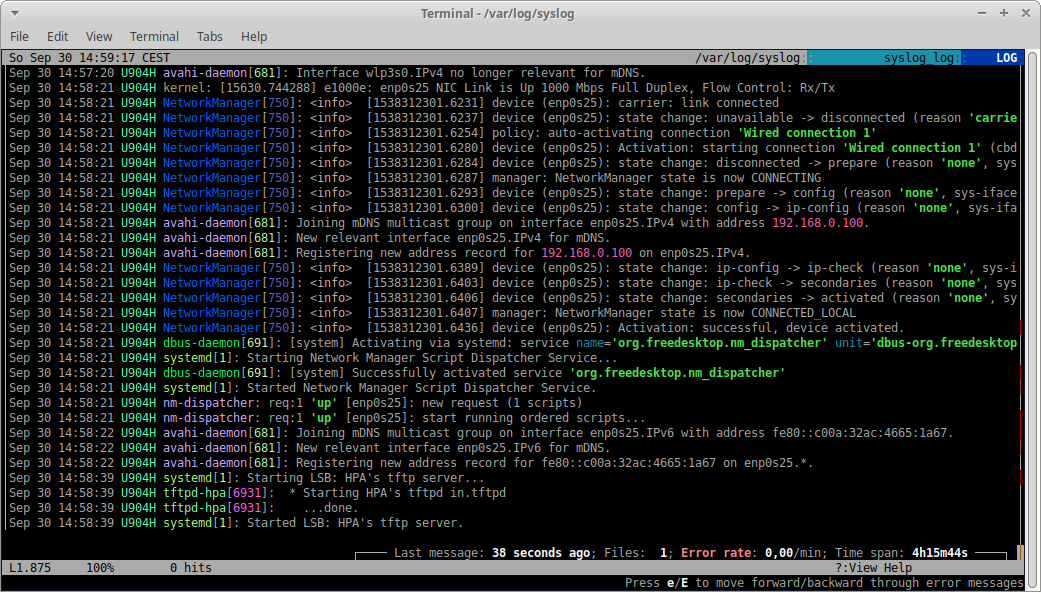
Task: Open the Help menu
Action: pyautogui.click(x=254, y=36)
